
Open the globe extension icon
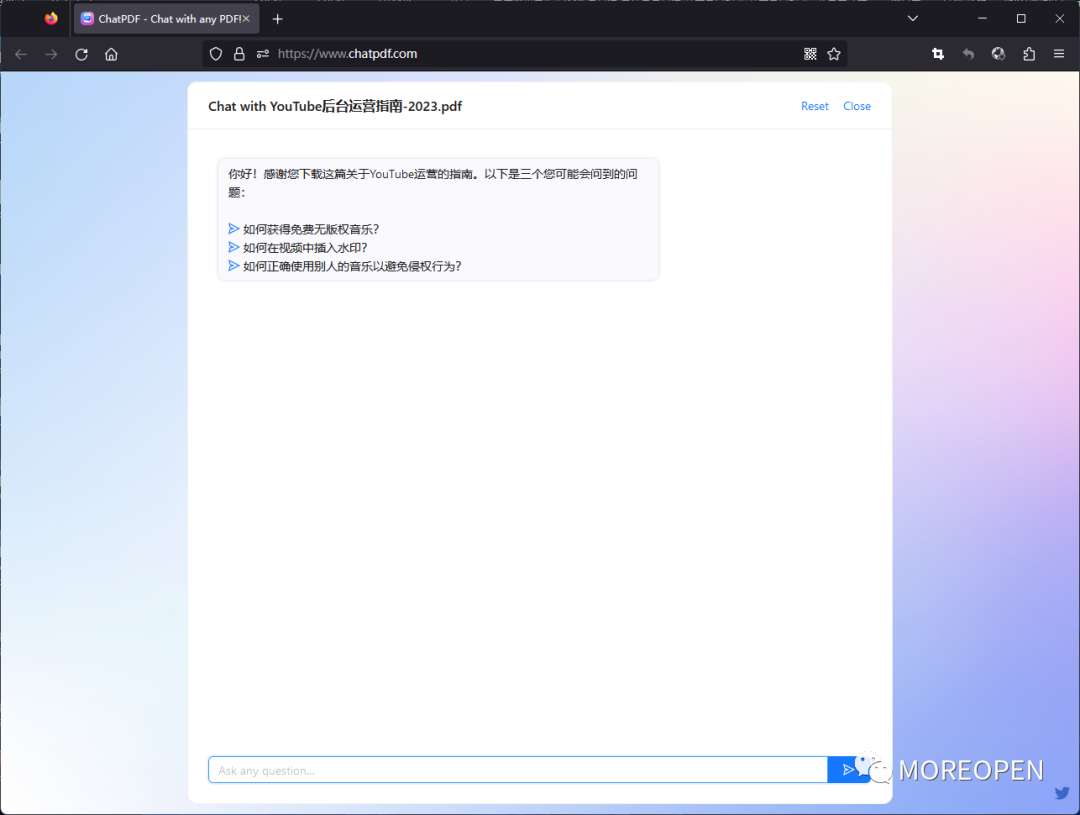pos(998,54)
